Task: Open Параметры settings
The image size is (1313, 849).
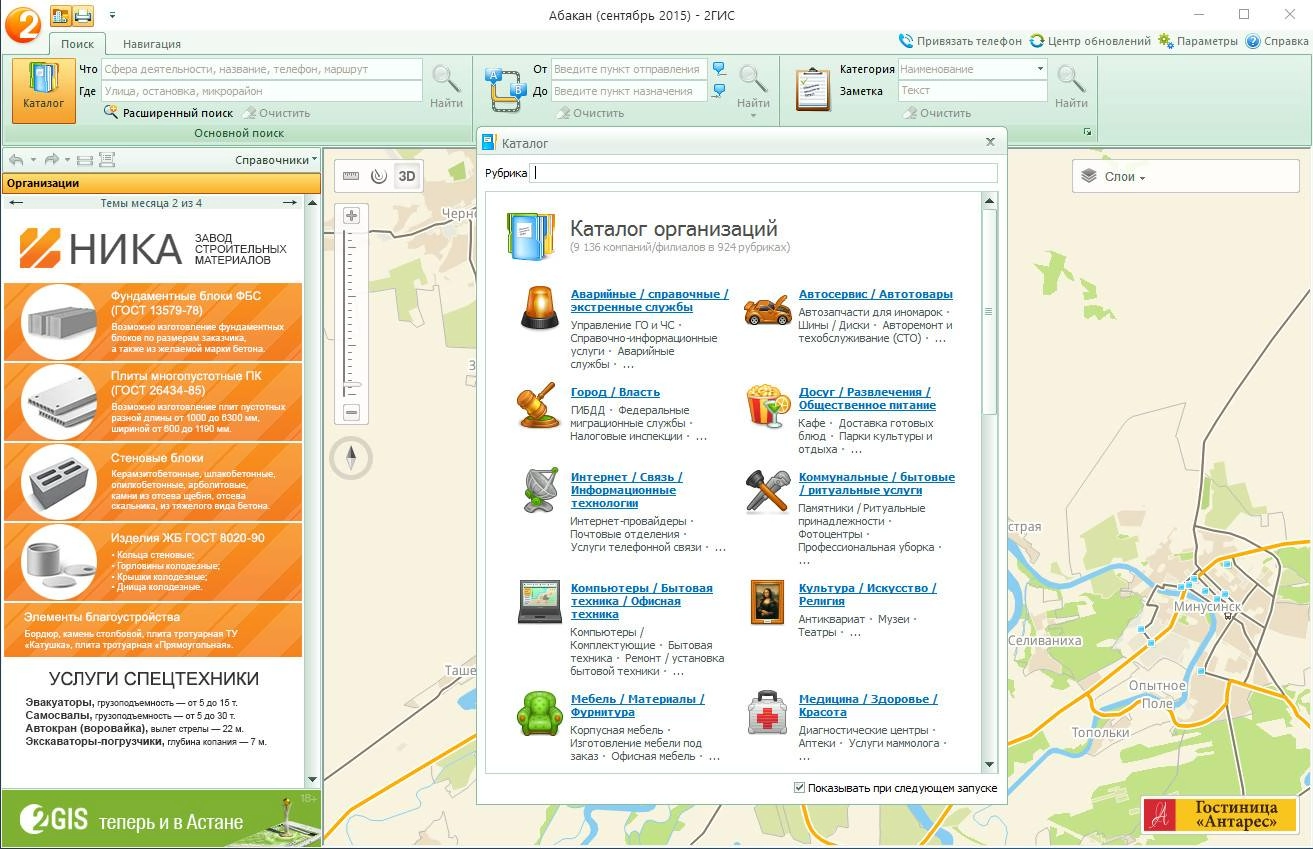Action: tap(1198, 41)
